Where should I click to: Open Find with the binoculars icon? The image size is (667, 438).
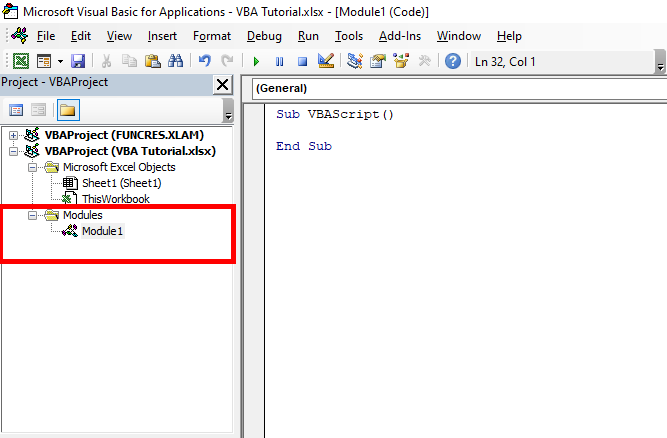[175, 61]
